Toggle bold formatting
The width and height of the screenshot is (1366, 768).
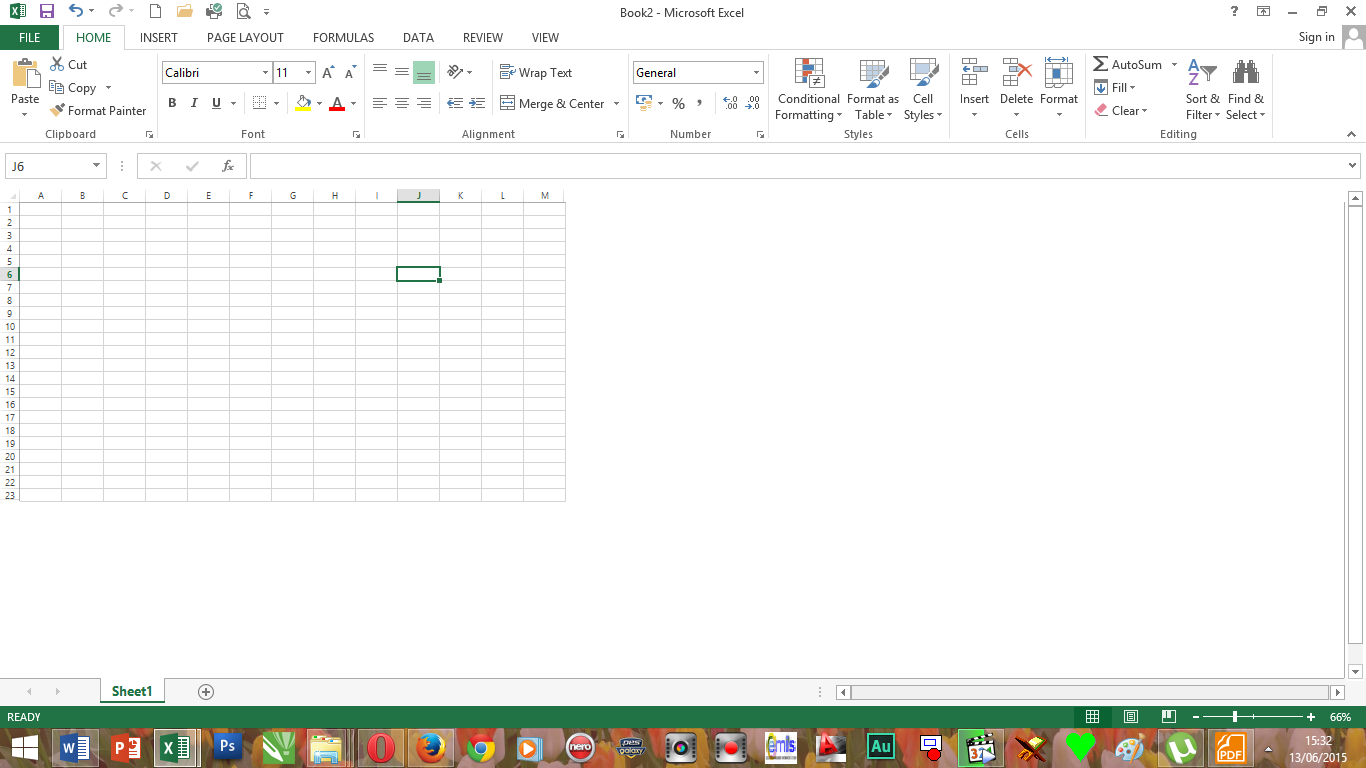(171, 103)
